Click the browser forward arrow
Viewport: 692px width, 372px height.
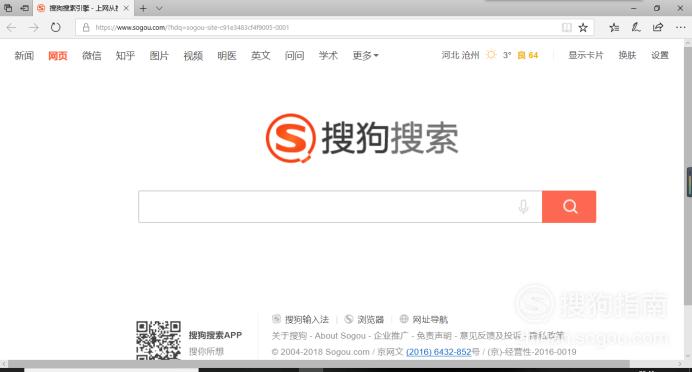point(34,27)
